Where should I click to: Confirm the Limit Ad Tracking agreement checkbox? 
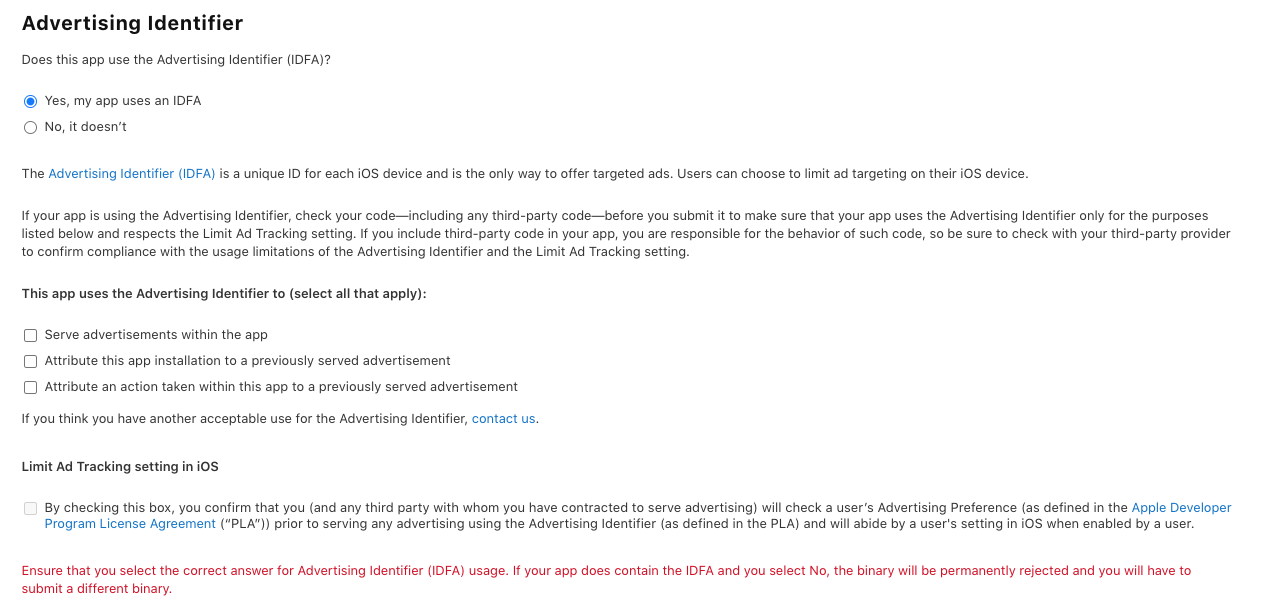coord(29,508)
